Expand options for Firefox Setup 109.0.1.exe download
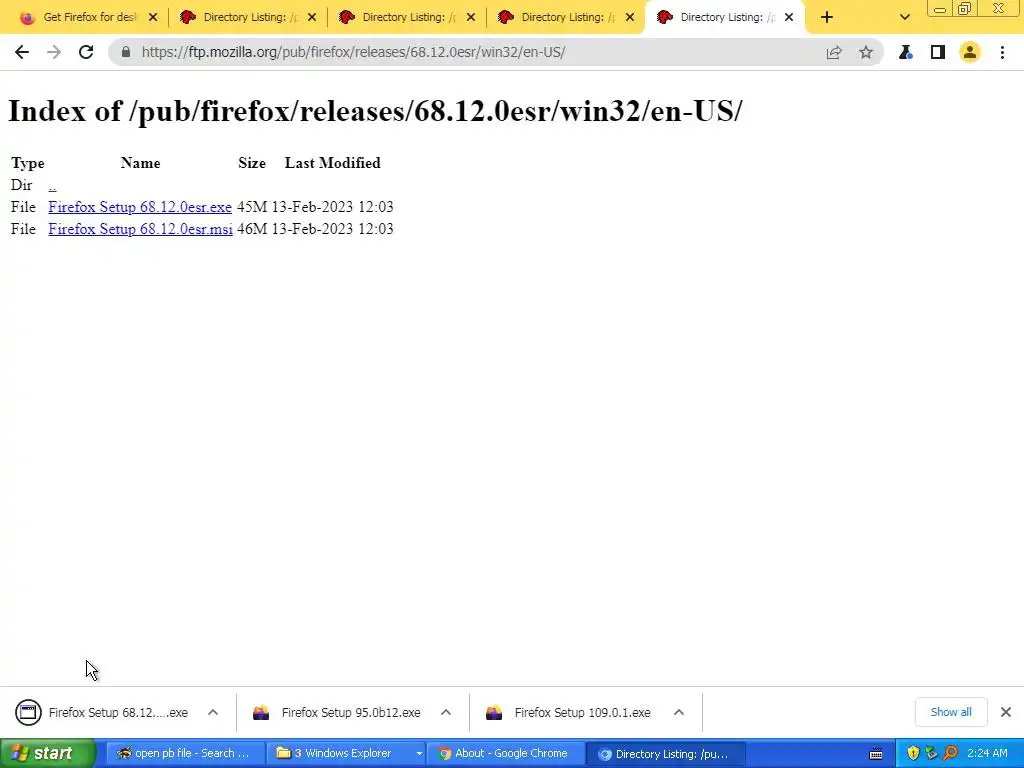 [x=679, y=712]
